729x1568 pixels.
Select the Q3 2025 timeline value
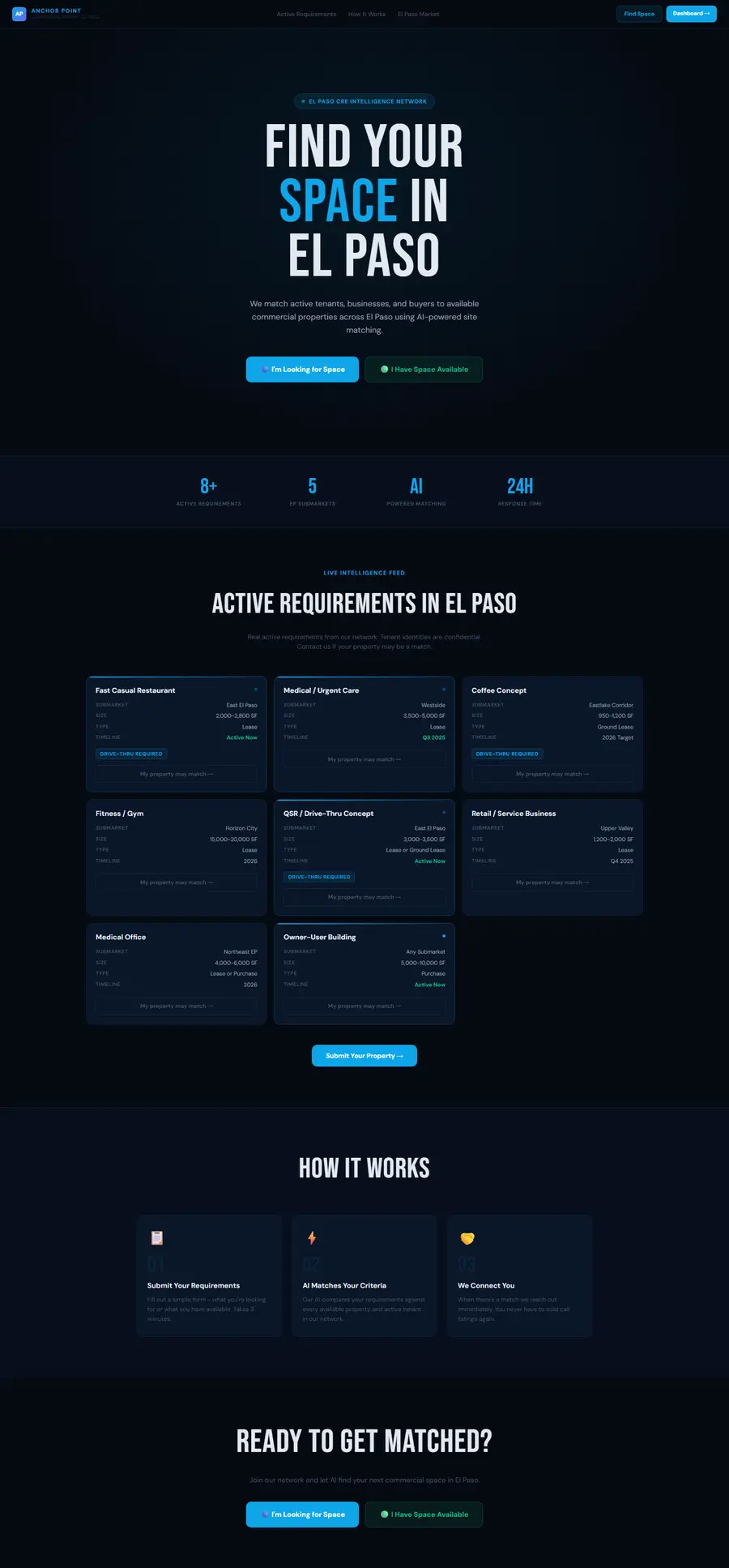(434, 737)
